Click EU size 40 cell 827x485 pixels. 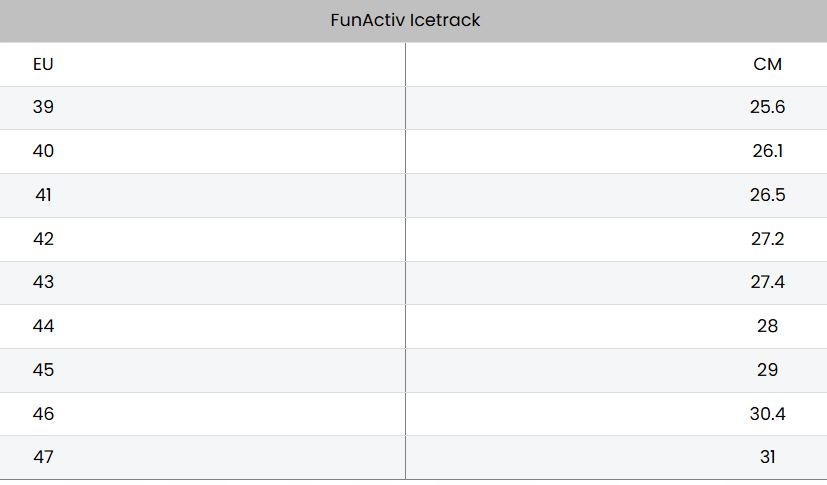point(43,151)
